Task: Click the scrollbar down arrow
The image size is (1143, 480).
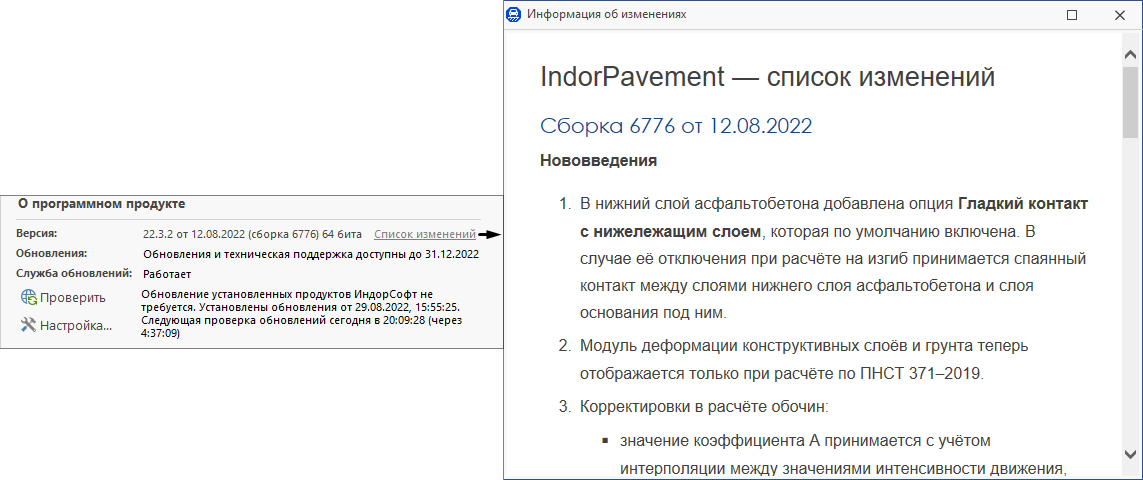Action: pos(1130,454)
